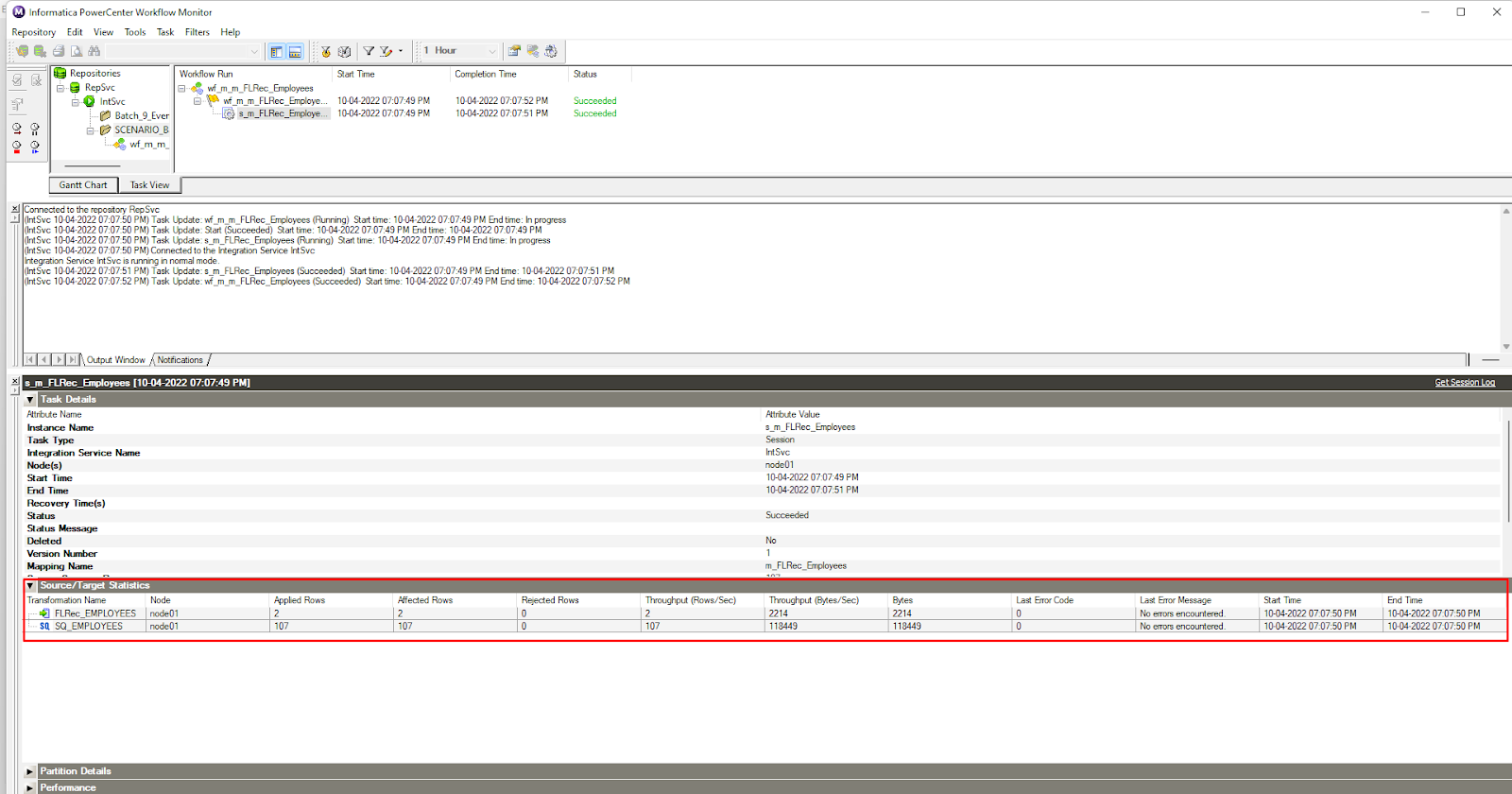1512x794 pixels.
Task: Click the second repository toolbar icon with database
Action: [x=40, y=51]
